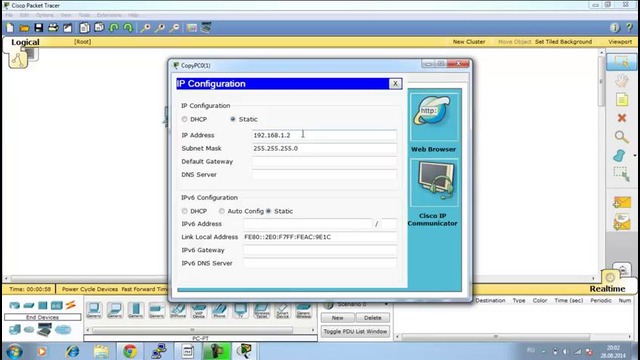Image resolution: width=640 pixels, height=360 pixels.
Task: Open the Drawing Palette icon
Action: point(191,28)
